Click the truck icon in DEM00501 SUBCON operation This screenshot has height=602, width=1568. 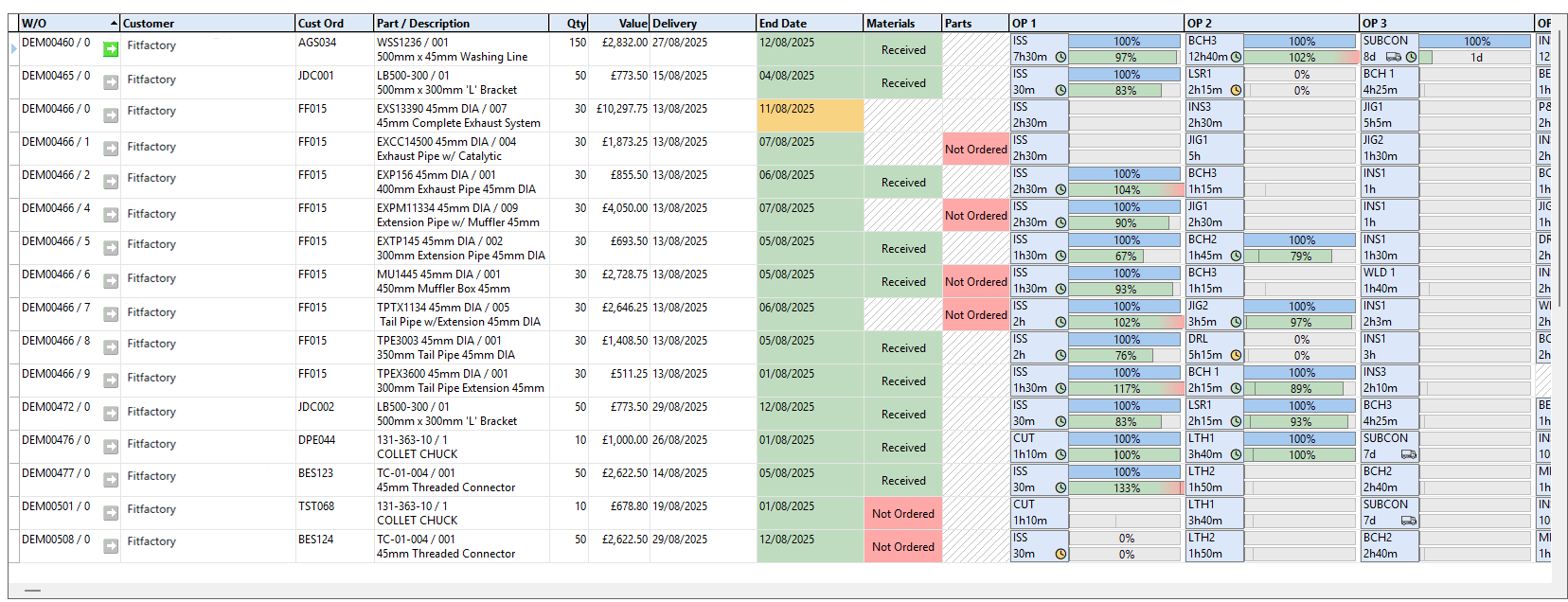pos(1408,521)
